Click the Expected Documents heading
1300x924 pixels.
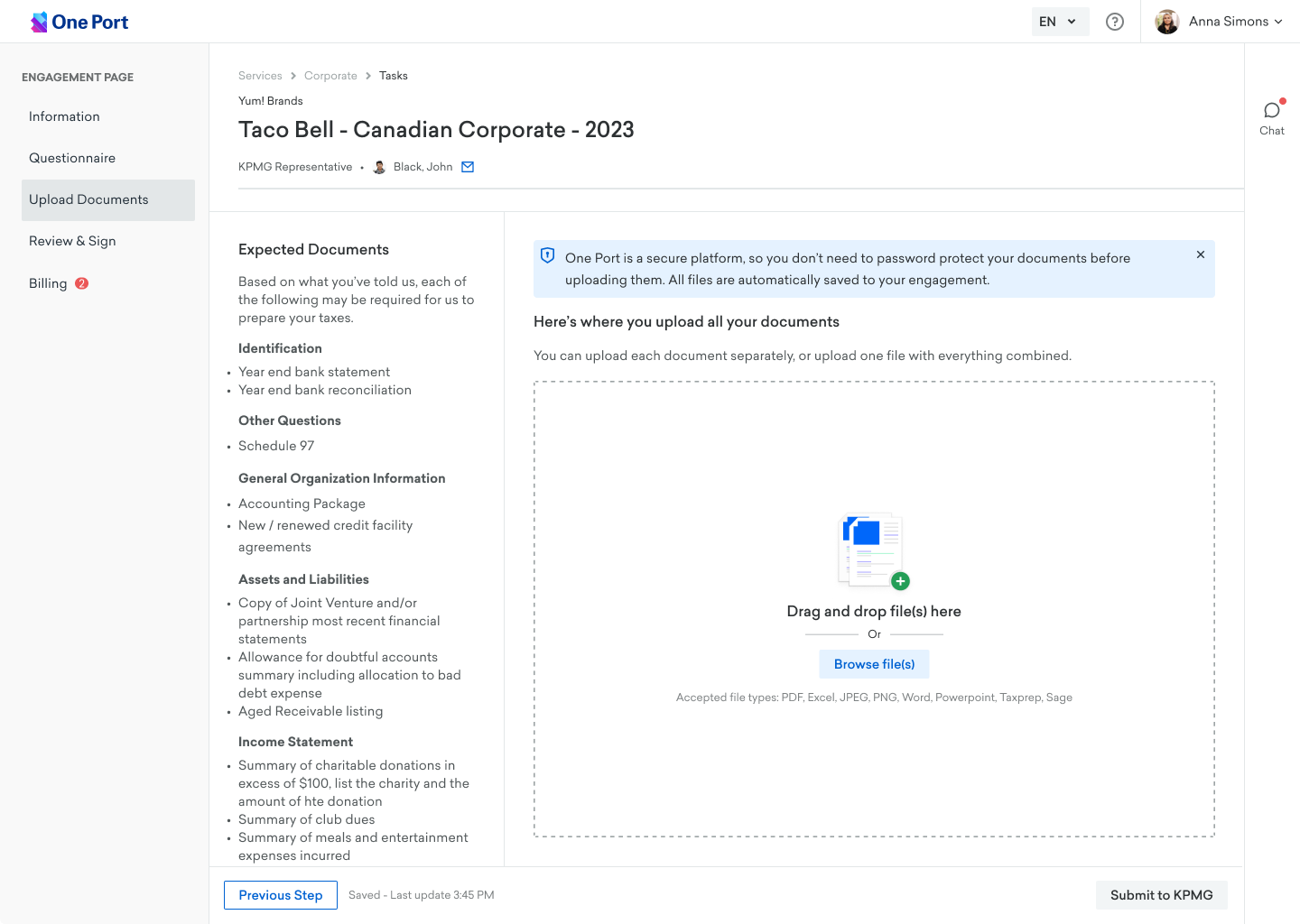(313, 249)
